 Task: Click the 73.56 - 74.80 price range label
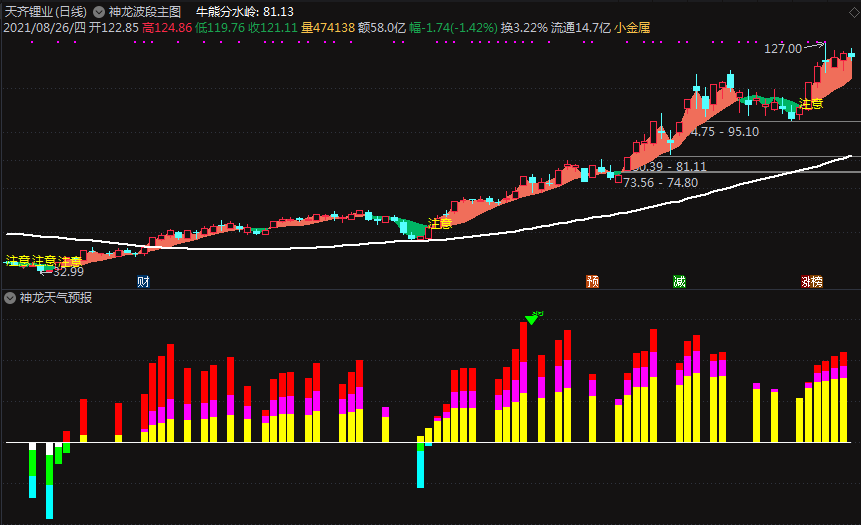point(661,183)
